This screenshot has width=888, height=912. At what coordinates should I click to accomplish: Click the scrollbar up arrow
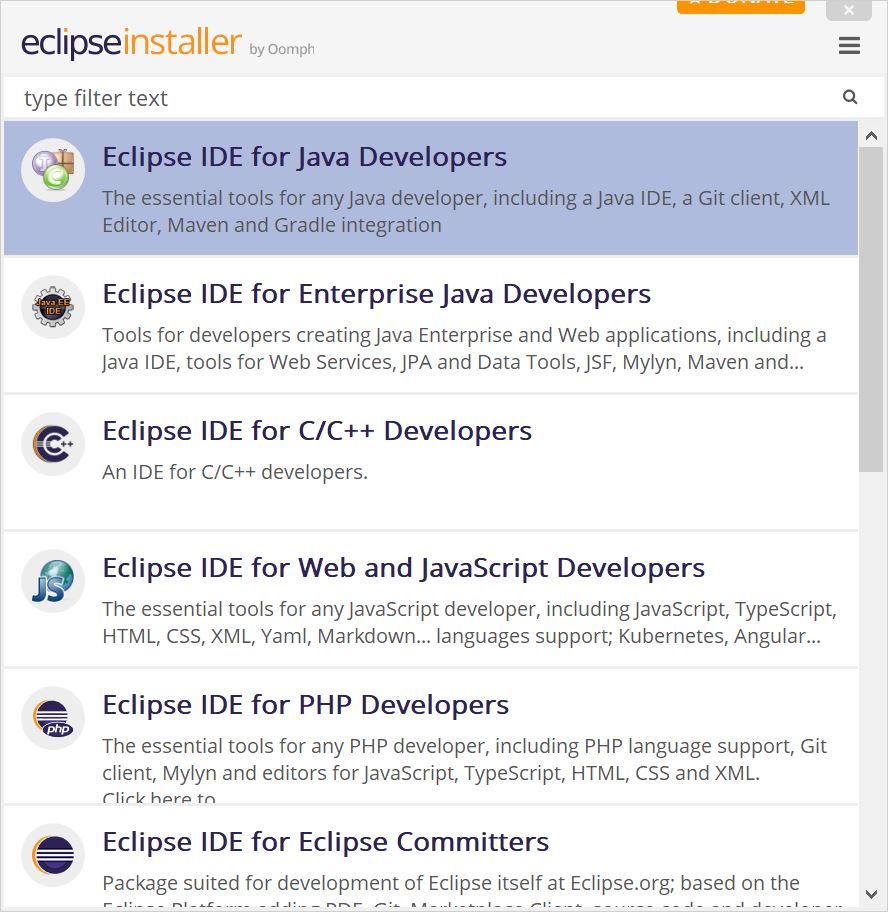point(871,136)
